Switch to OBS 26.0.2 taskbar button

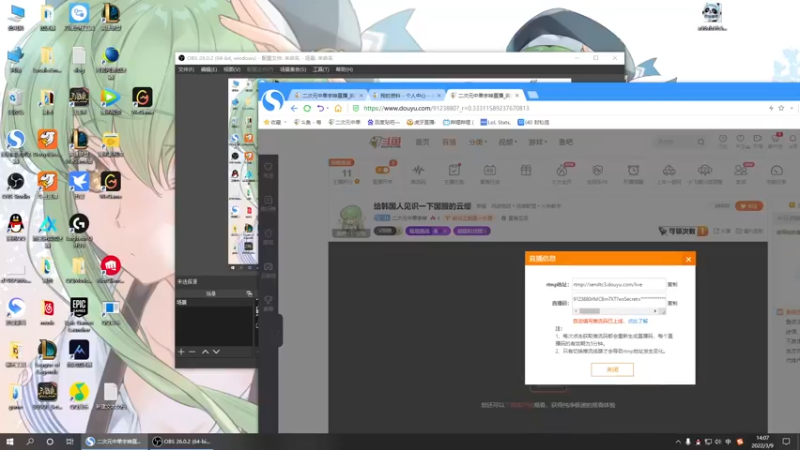(x=181, y=442)
